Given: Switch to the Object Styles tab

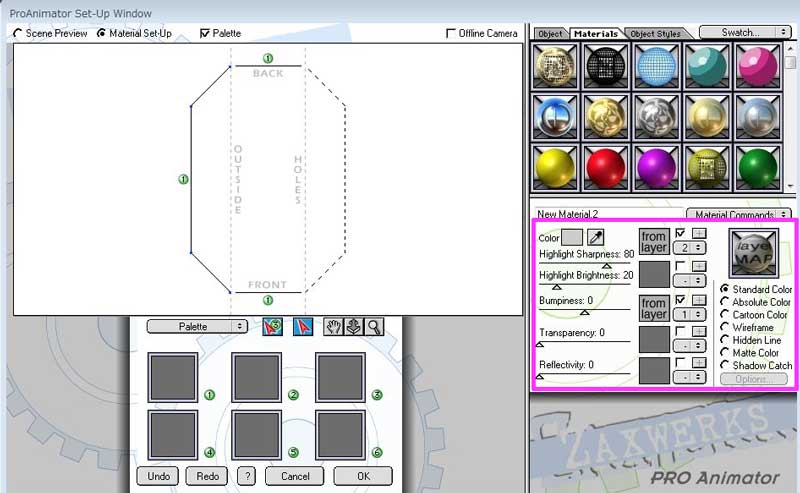Looking at the screenshot, I should pos(656,33).
